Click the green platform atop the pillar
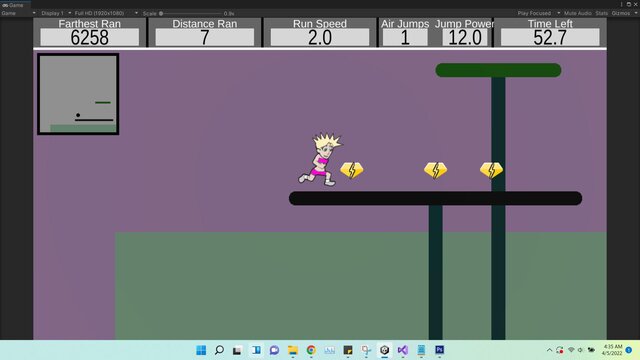 click(x=498, y=70)
